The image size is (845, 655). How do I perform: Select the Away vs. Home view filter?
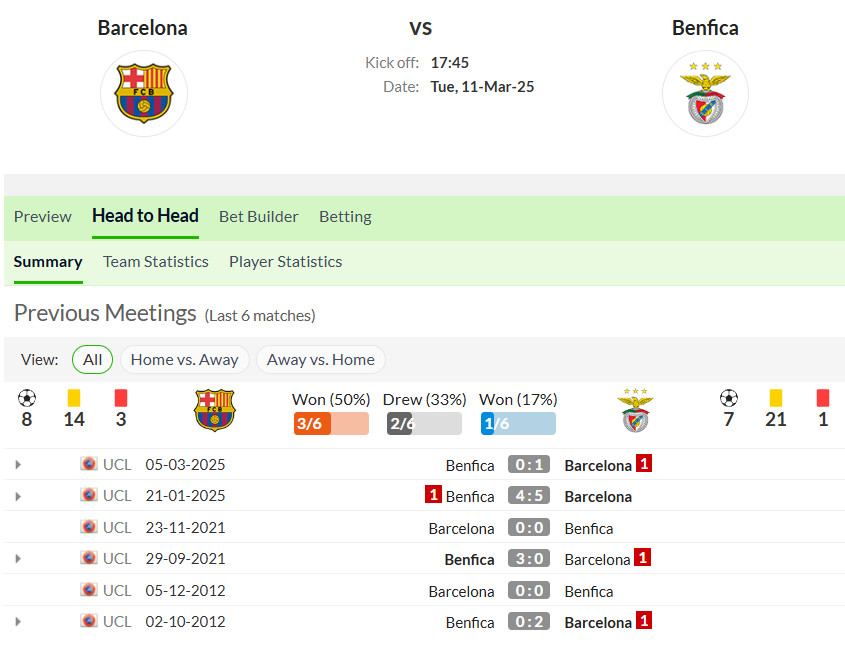tap(321, 360)
